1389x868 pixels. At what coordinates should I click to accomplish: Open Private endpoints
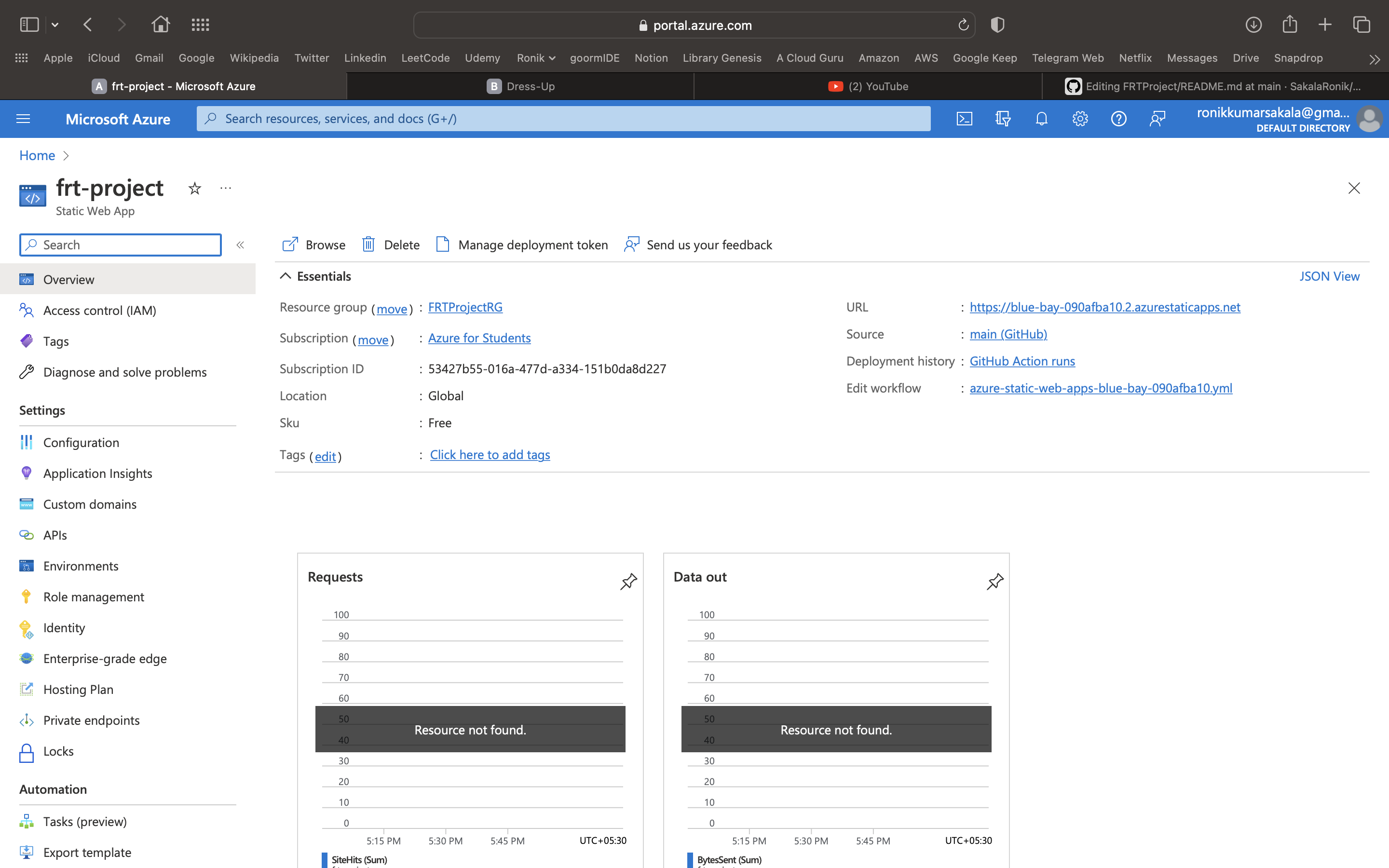(127, 720)
